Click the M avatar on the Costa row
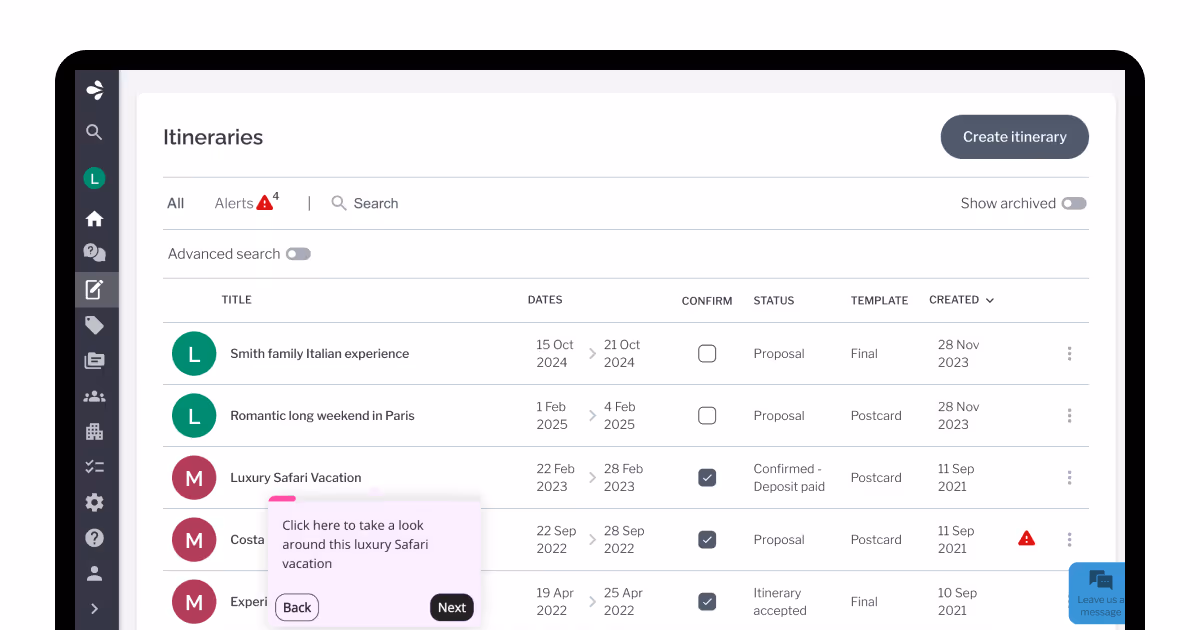Screen dimensions: 1200x630 pos(194,540)
